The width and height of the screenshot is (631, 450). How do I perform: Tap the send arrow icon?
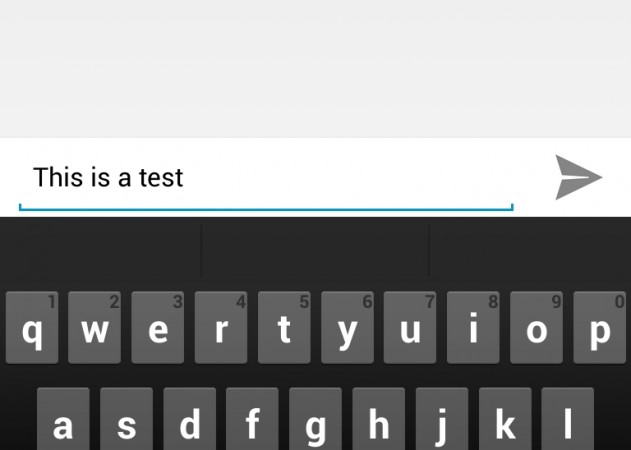578,177
